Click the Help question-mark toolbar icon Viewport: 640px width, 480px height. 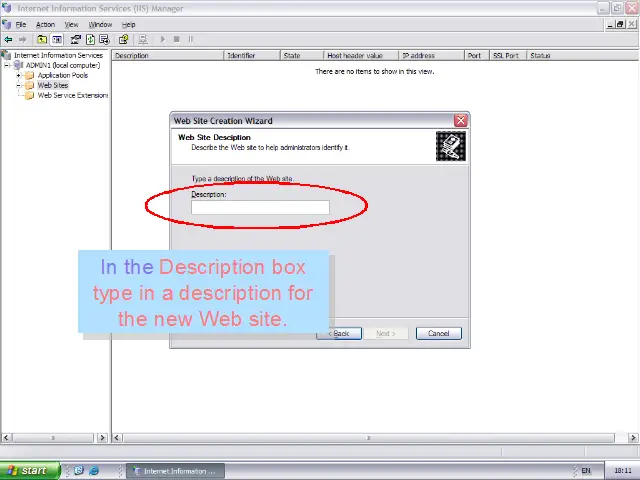123,40
